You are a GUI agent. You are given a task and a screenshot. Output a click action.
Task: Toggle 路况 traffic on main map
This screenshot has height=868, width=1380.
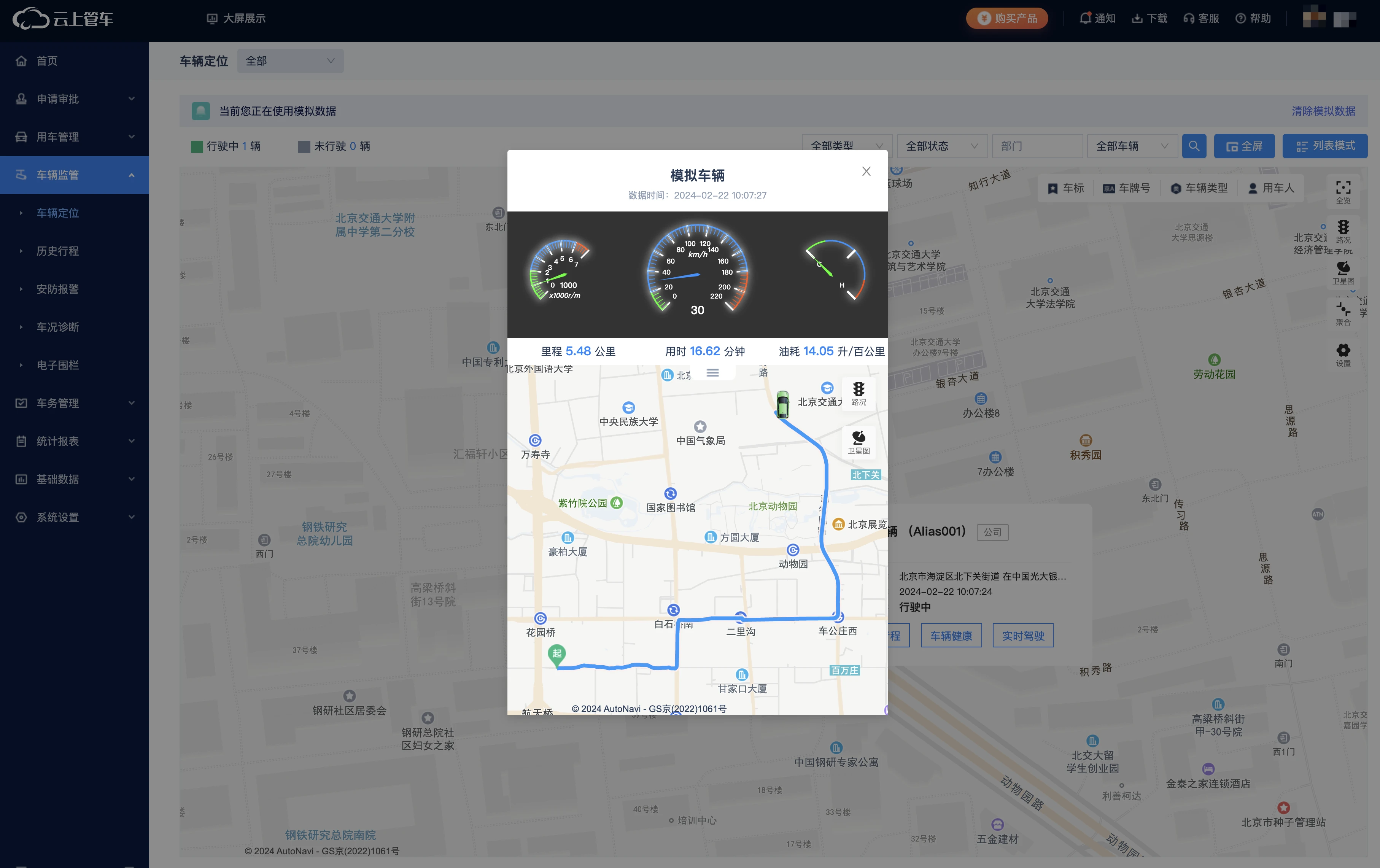click(x=1343, y=232)
